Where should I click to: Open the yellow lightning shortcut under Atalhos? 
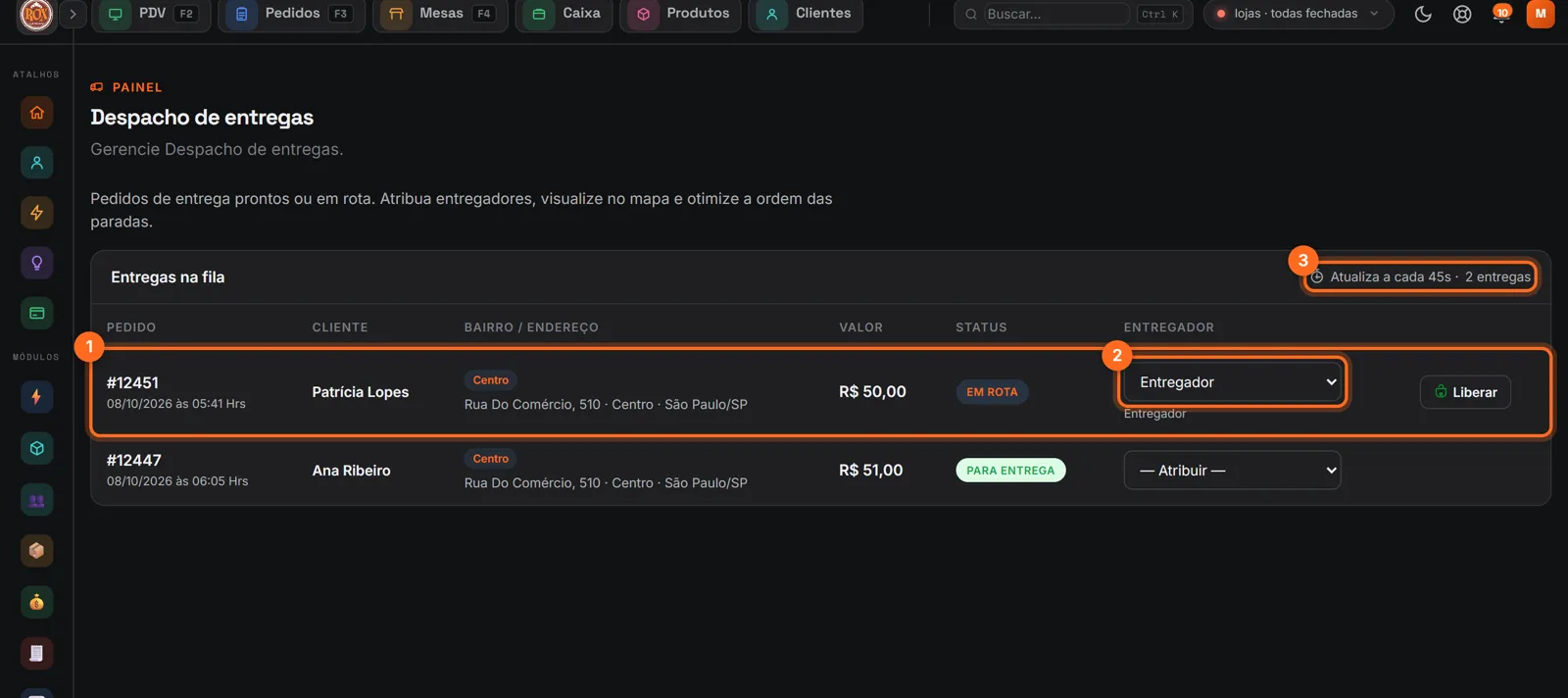click(36, 213)
